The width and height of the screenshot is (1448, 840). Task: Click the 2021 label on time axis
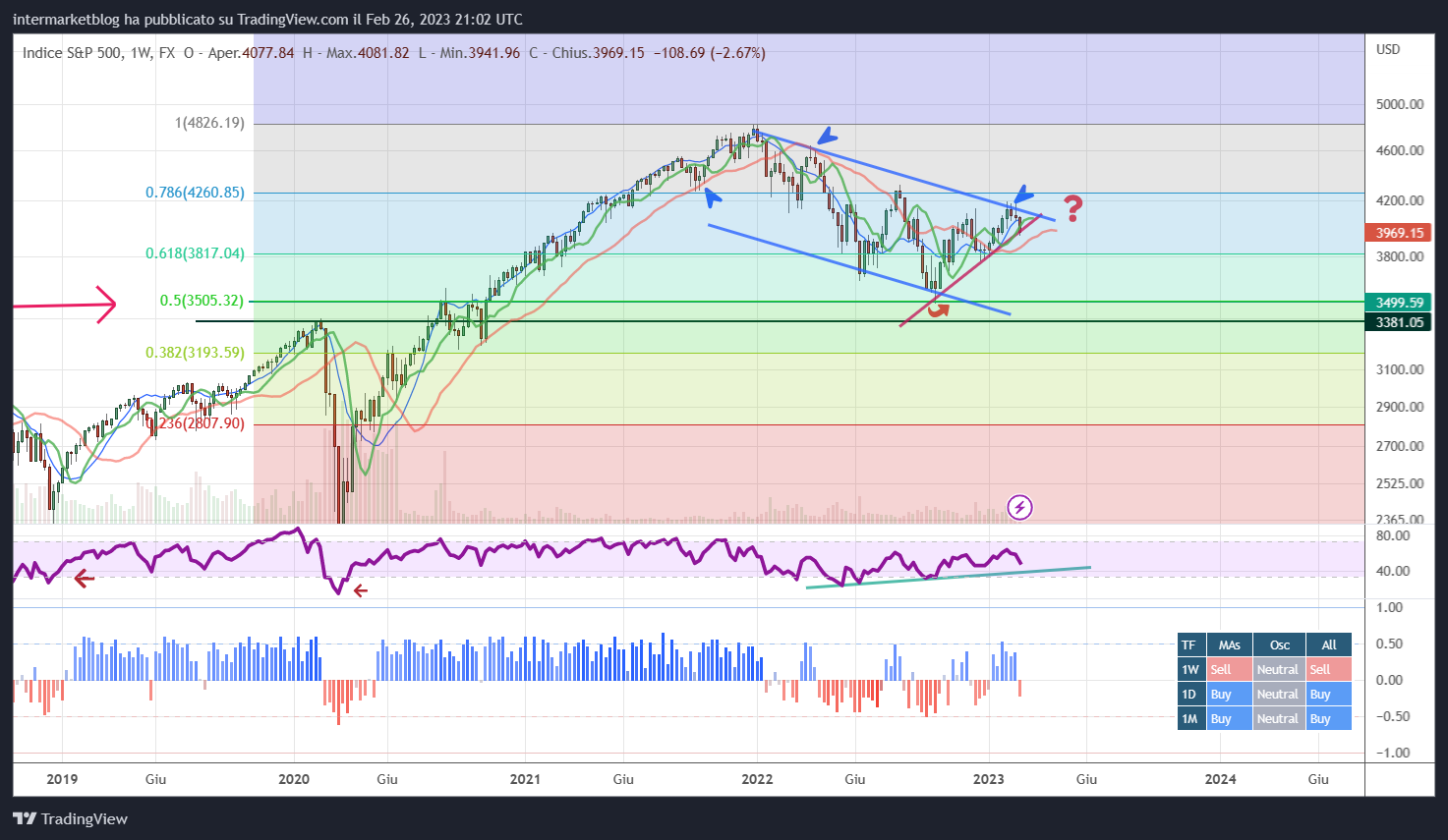[x=525, y=779]
